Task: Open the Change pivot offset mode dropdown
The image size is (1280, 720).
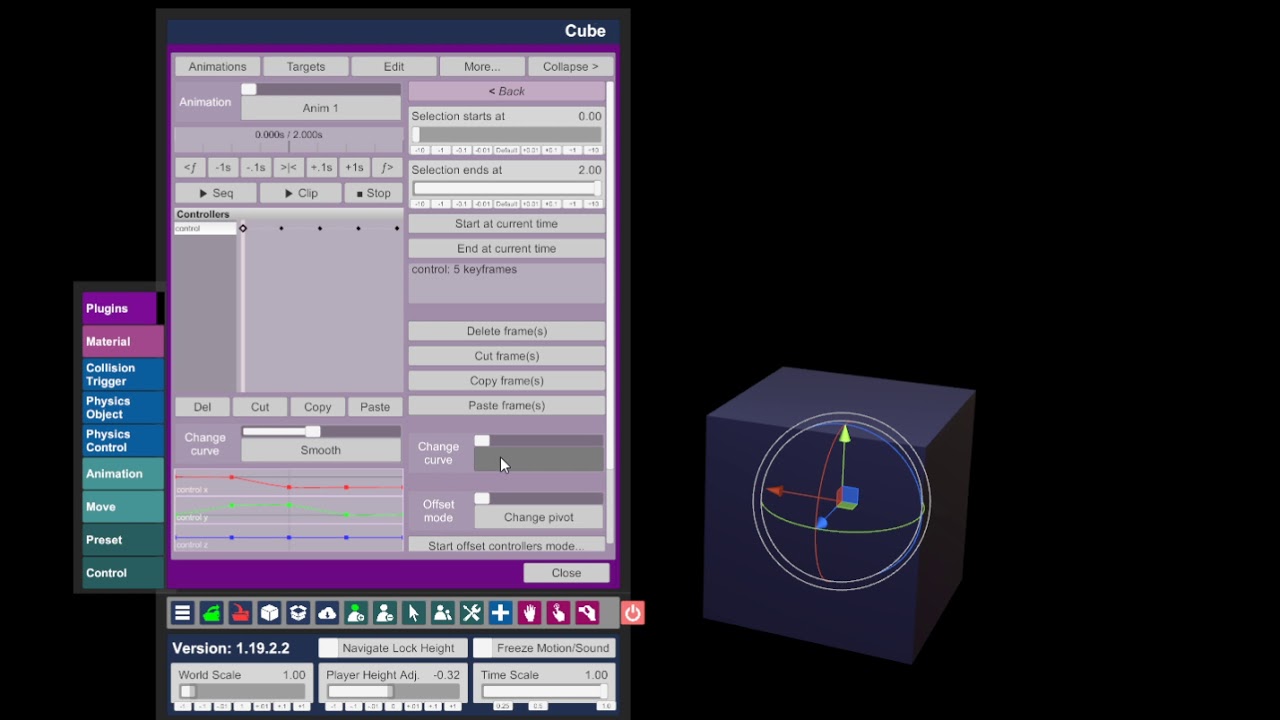Action: coord(538,517)
